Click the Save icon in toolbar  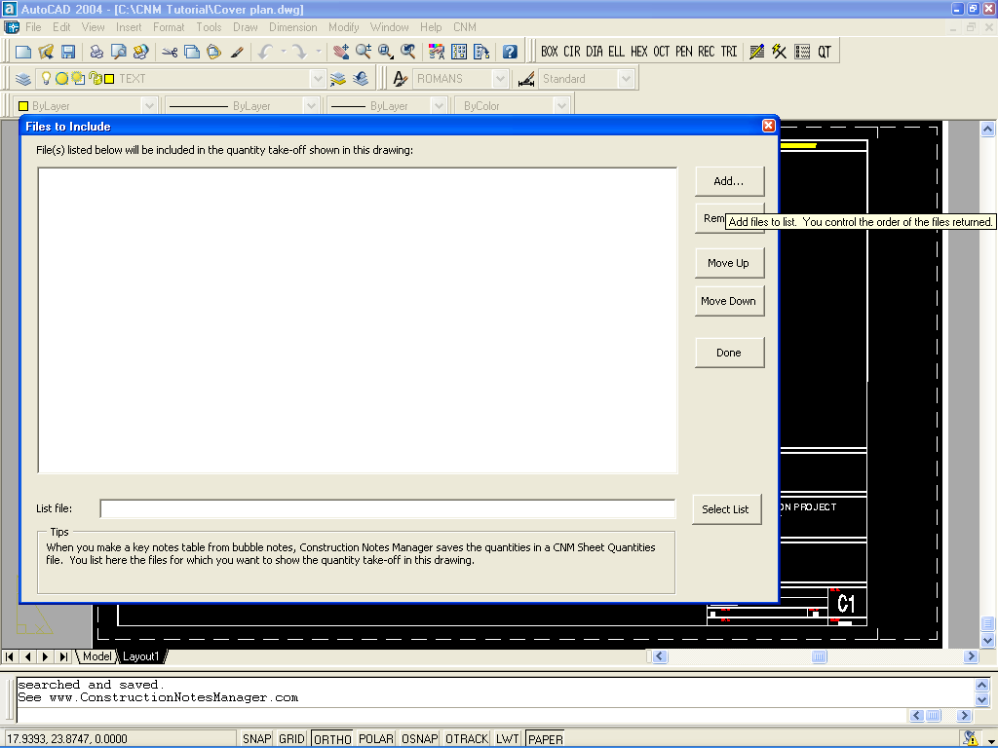[x=68, y=52]
